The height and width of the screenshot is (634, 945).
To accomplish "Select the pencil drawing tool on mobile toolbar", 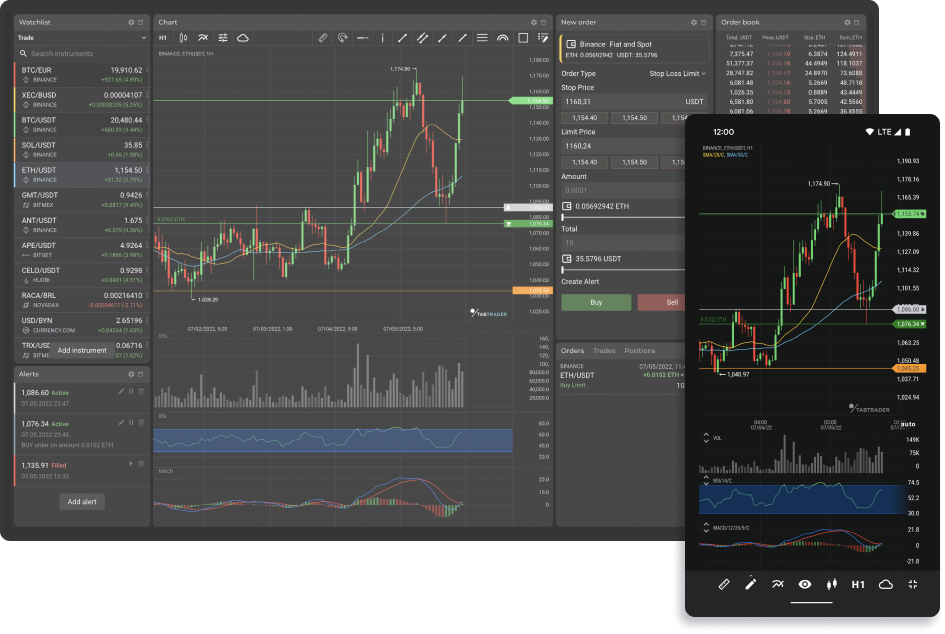I will coord(751,584).
